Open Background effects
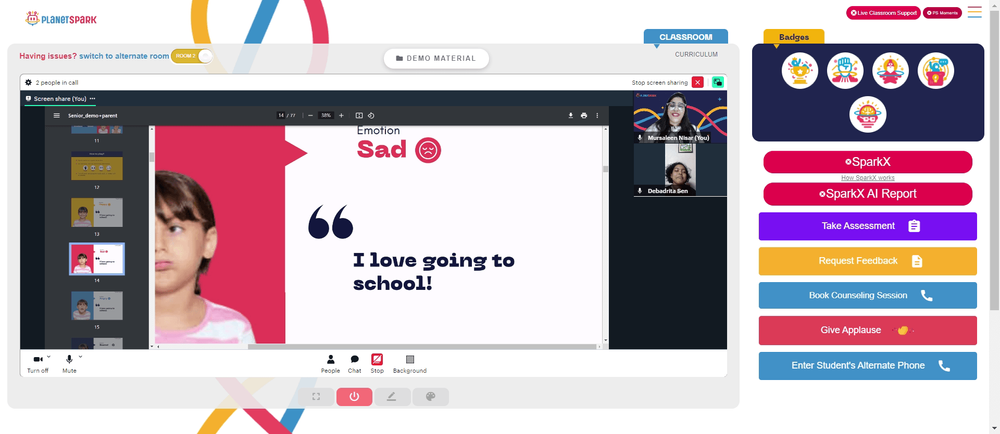Image resolution: width=1000 pixels, height=434 pixels. click(x=409, y=363)
